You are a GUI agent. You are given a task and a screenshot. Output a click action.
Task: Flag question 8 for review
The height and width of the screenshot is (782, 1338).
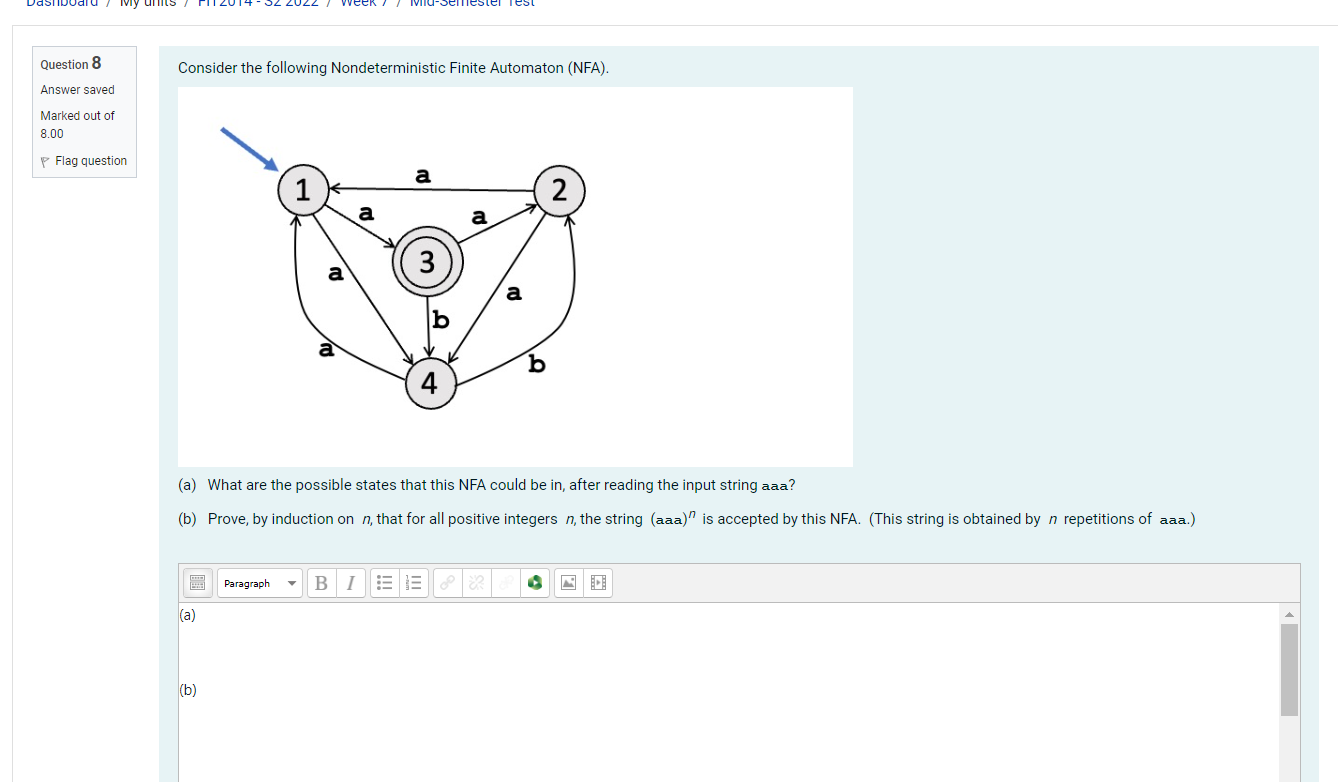click(x=85, y=160)
